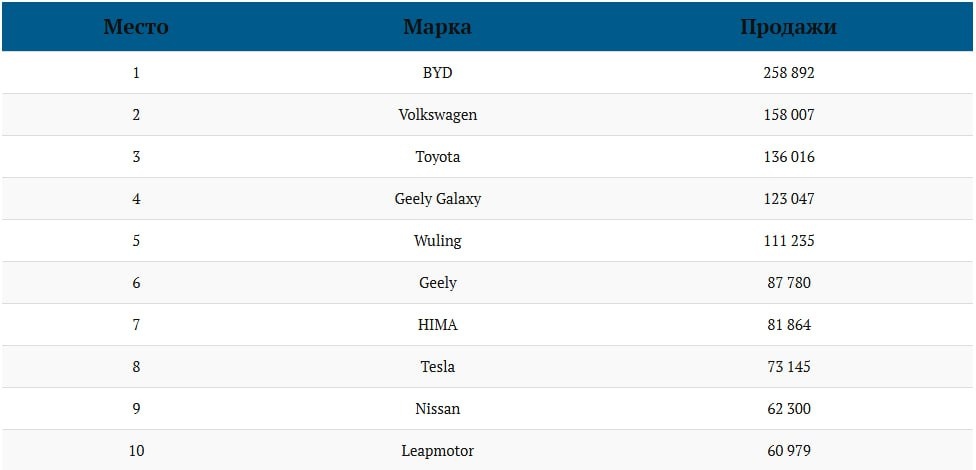Click the Марка column header
This screenshot has width=976, height=470.
coord(438,27)
